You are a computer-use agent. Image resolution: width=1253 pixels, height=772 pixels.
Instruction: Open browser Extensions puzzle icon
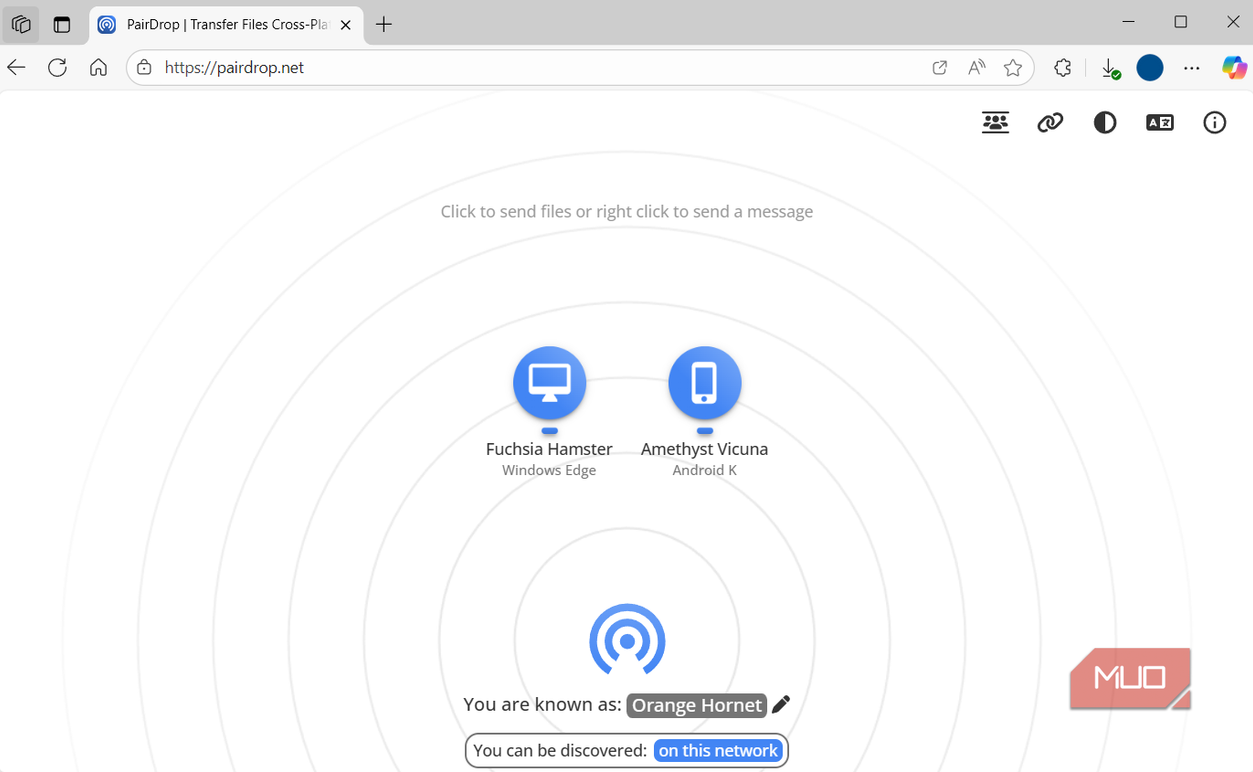click(x=1063, y=67)
